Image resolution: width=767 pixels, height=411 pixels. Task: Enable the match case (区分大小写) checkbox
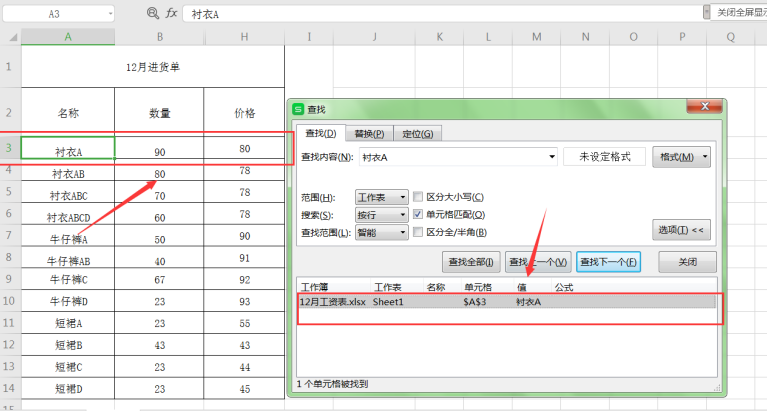pos(418,197)
